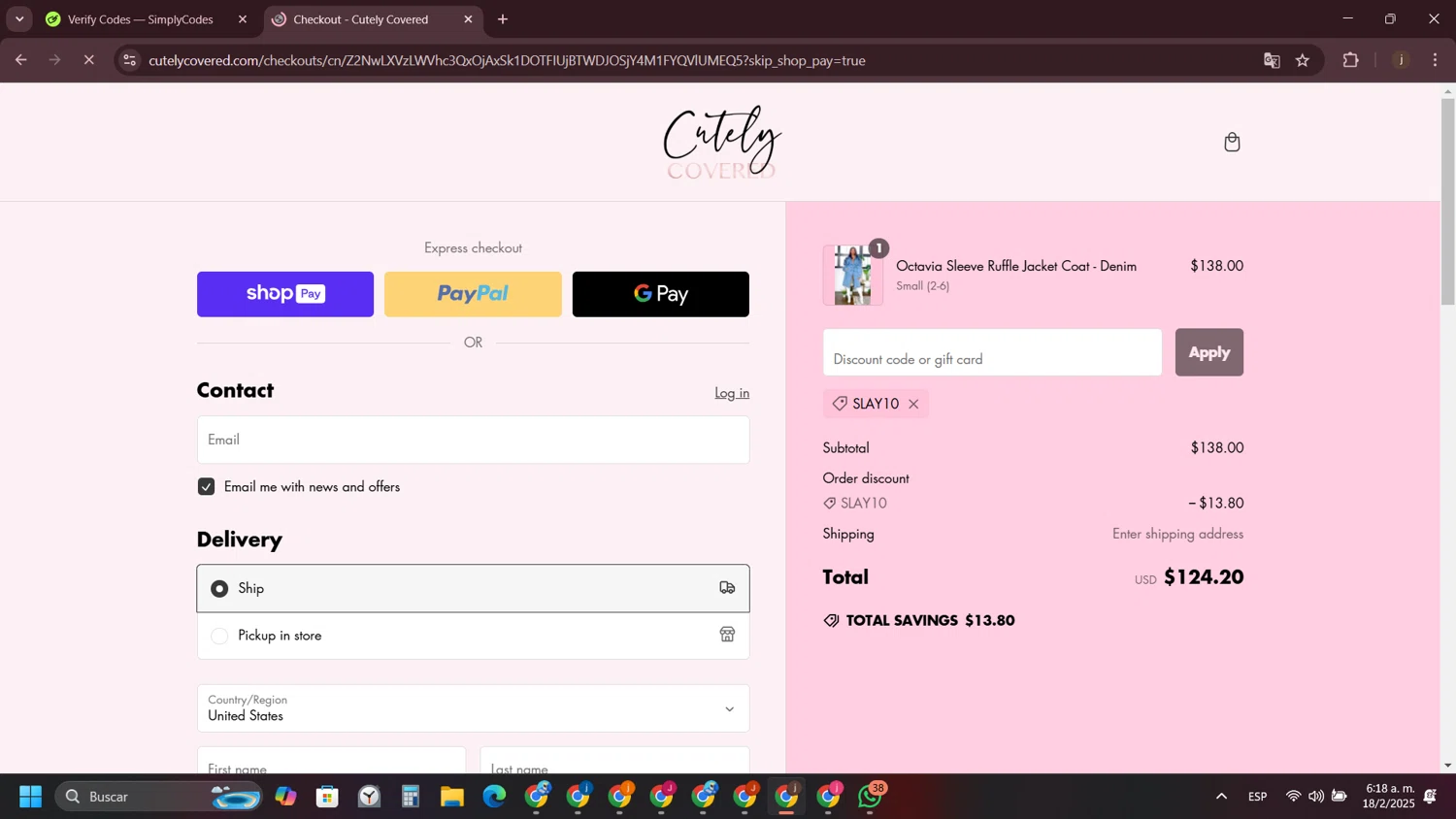Open Chrome three-dot menu

tap(1436, 60)
